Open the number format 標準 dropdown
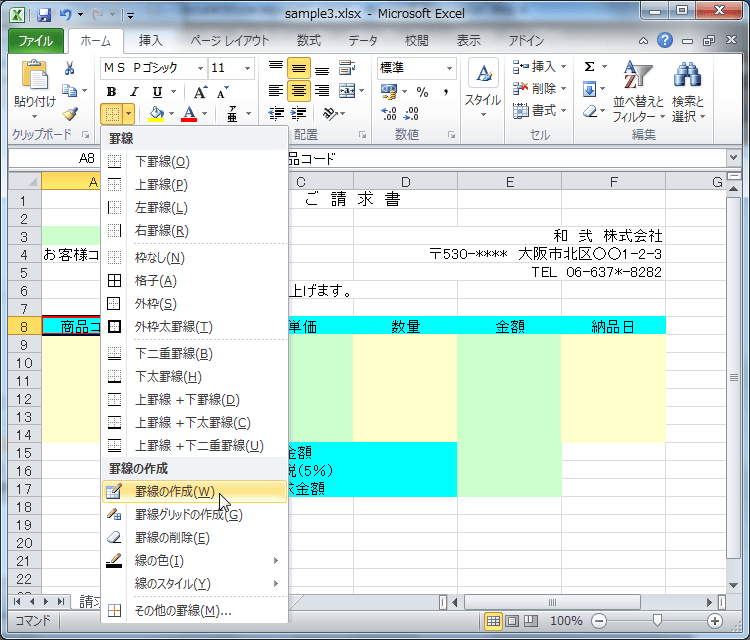The height and width of the screenshot is (640, 750). click(450, 68)
